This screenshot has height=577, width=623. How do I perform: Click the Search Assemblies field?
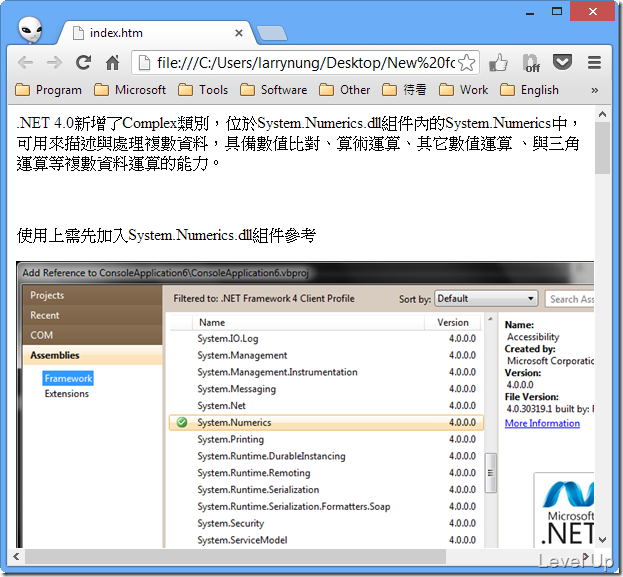569,299
